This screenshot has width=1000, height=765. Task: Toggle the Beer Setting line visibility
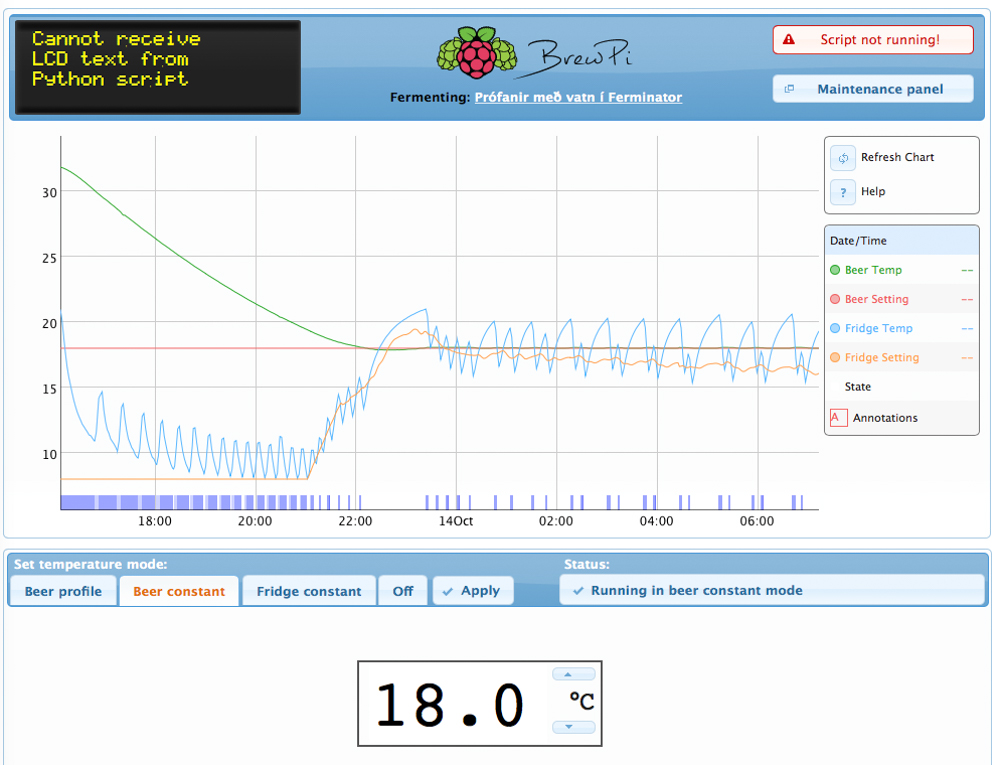point(876,299)
